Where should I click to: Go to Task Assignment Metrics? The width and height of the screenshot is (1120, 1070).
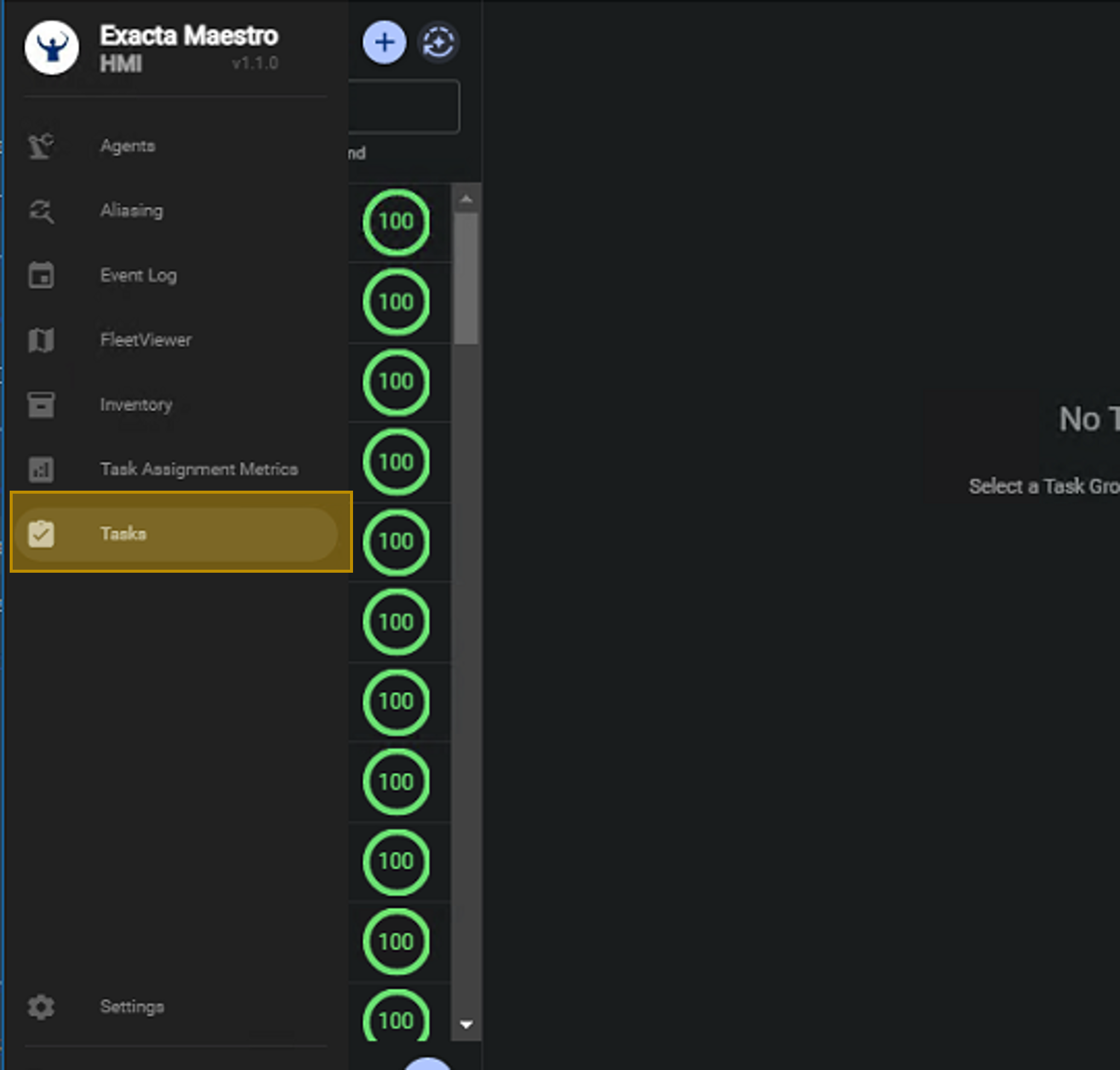tap(199, 469)
